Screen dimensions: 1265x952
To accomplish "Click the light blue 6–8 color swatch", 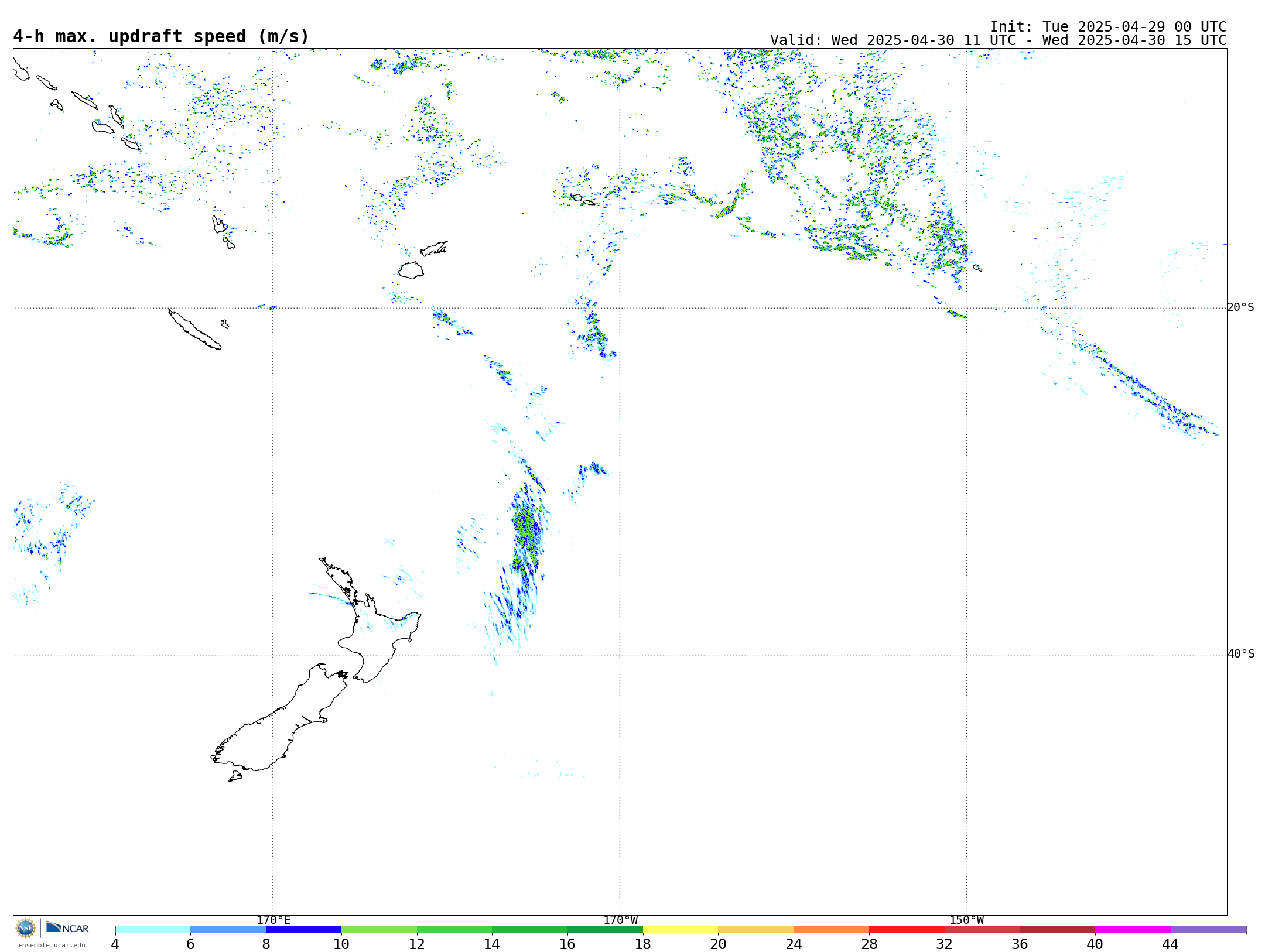I will tap(228, 929).
